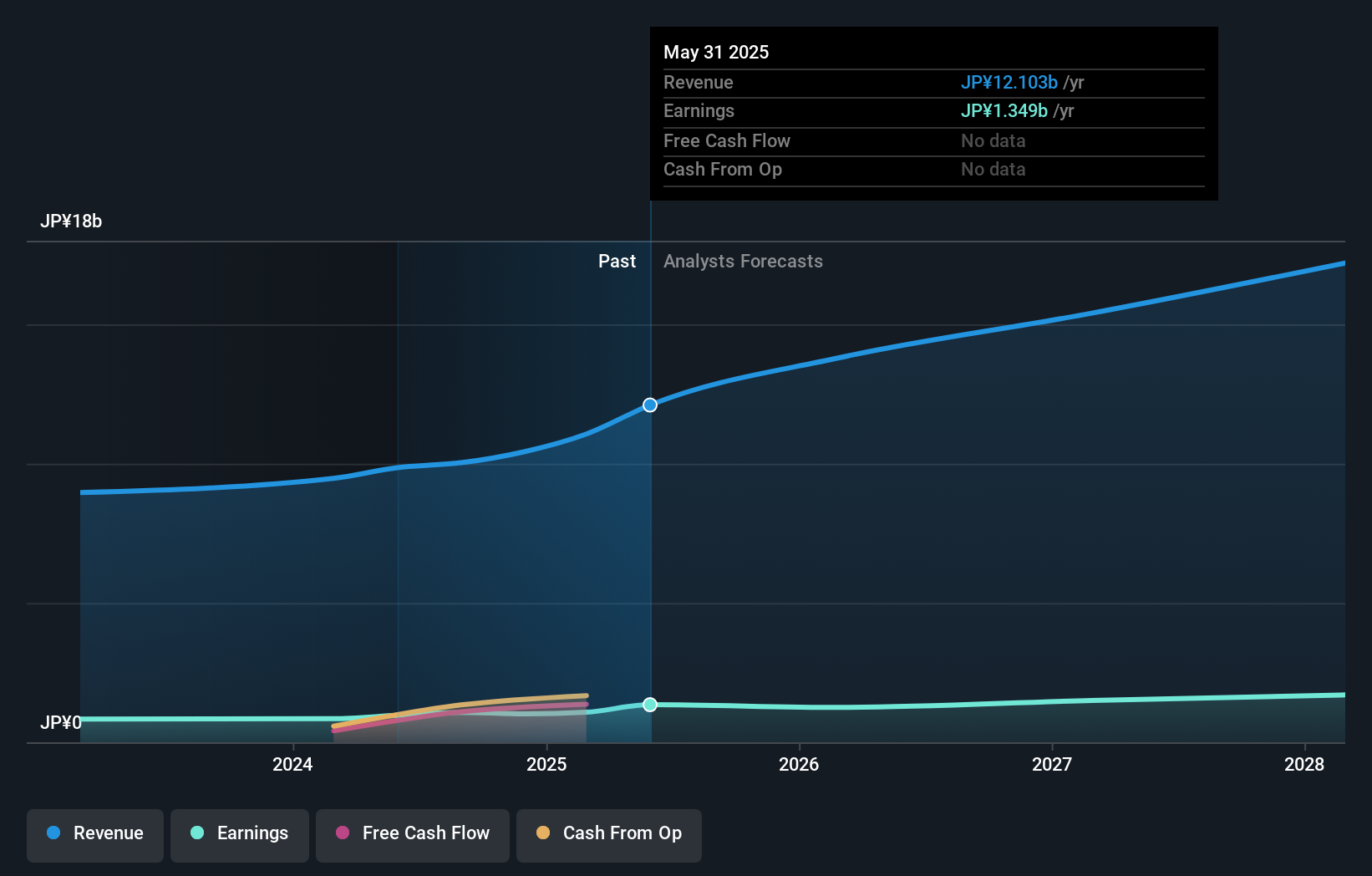Viewport: 1372px width, 876px height.
Task: Click the 2026 x-axis label
Action: click(799, 764)
